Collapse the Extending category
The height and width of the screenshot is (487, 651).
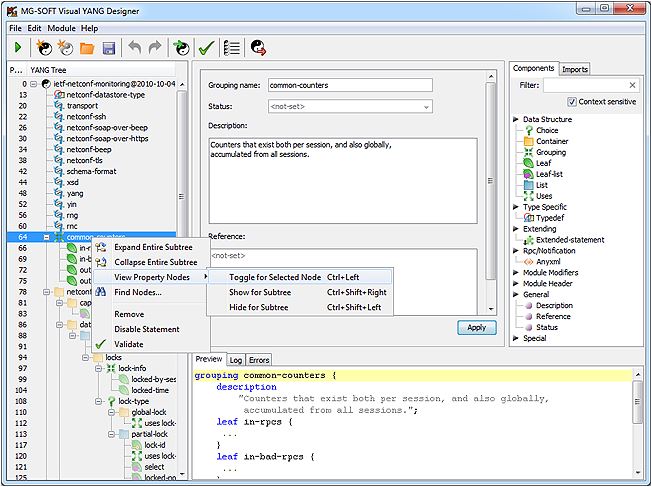click(516, 229)
